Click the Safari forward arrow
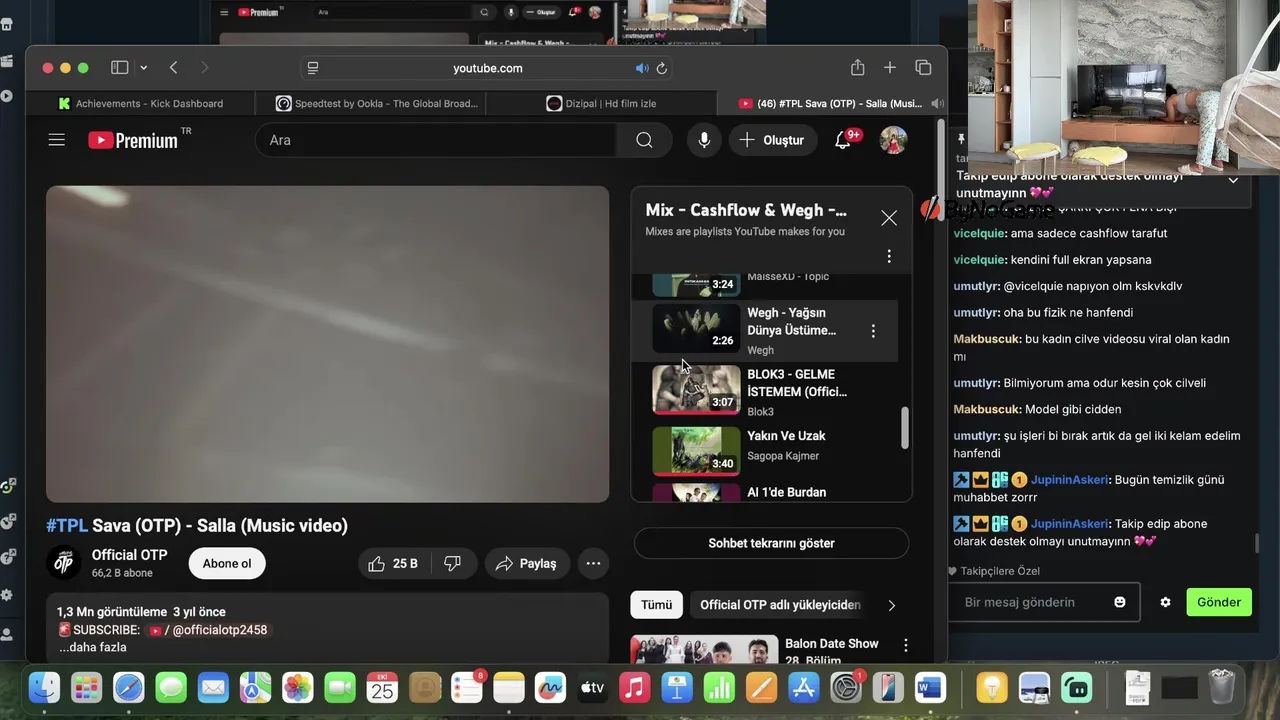Screen dimensions: 1280x720 [x=205, y=68]
